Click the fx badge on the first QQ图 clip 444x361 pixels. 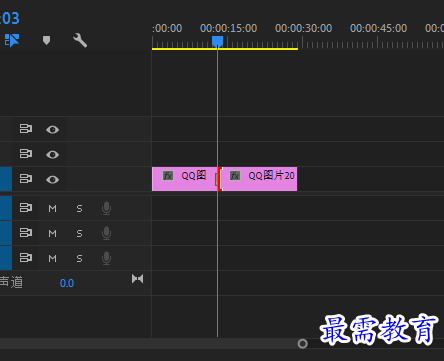(x=168, y=176)
